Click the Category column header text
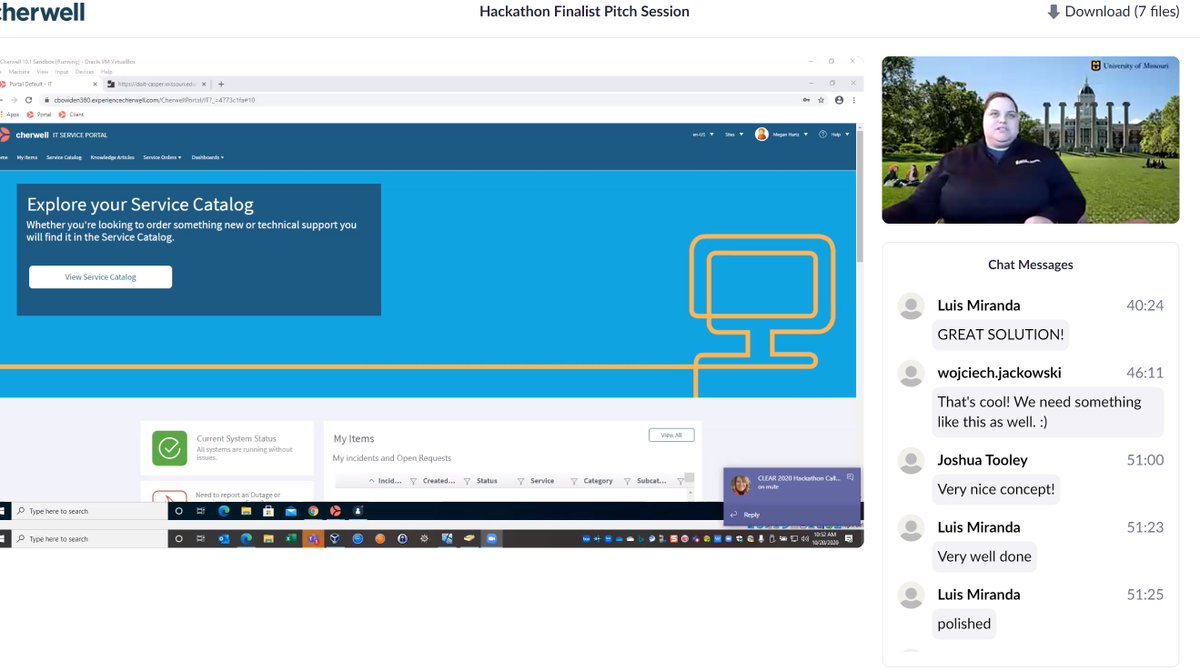Image resolution: width=1200 pixels, height=671 pixels. [598, 481]
